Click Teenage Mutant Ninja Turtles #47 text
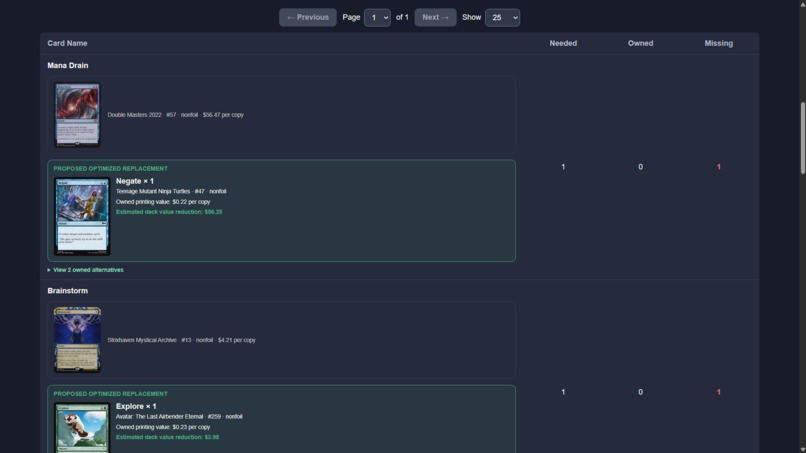The width and height of the screenshot is (806, 453). point(171,191)
